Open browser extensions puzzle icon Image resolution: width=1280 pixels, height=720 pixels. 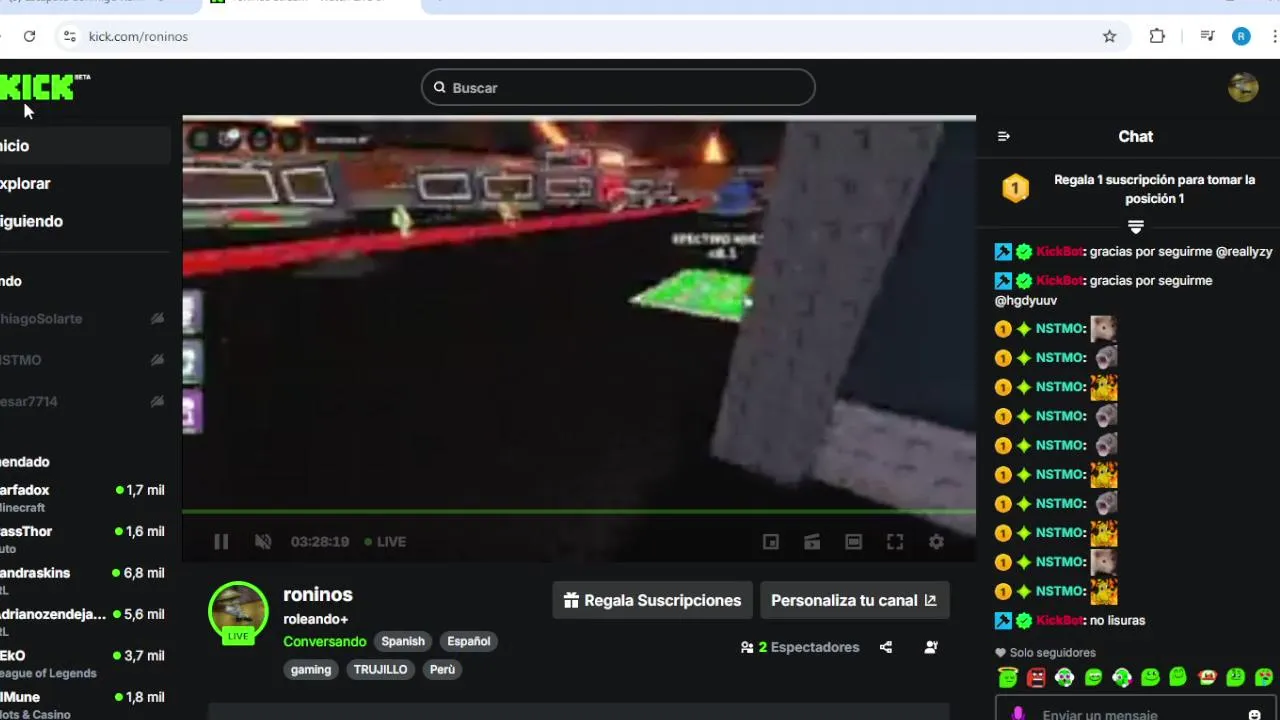pos(1157,36)
